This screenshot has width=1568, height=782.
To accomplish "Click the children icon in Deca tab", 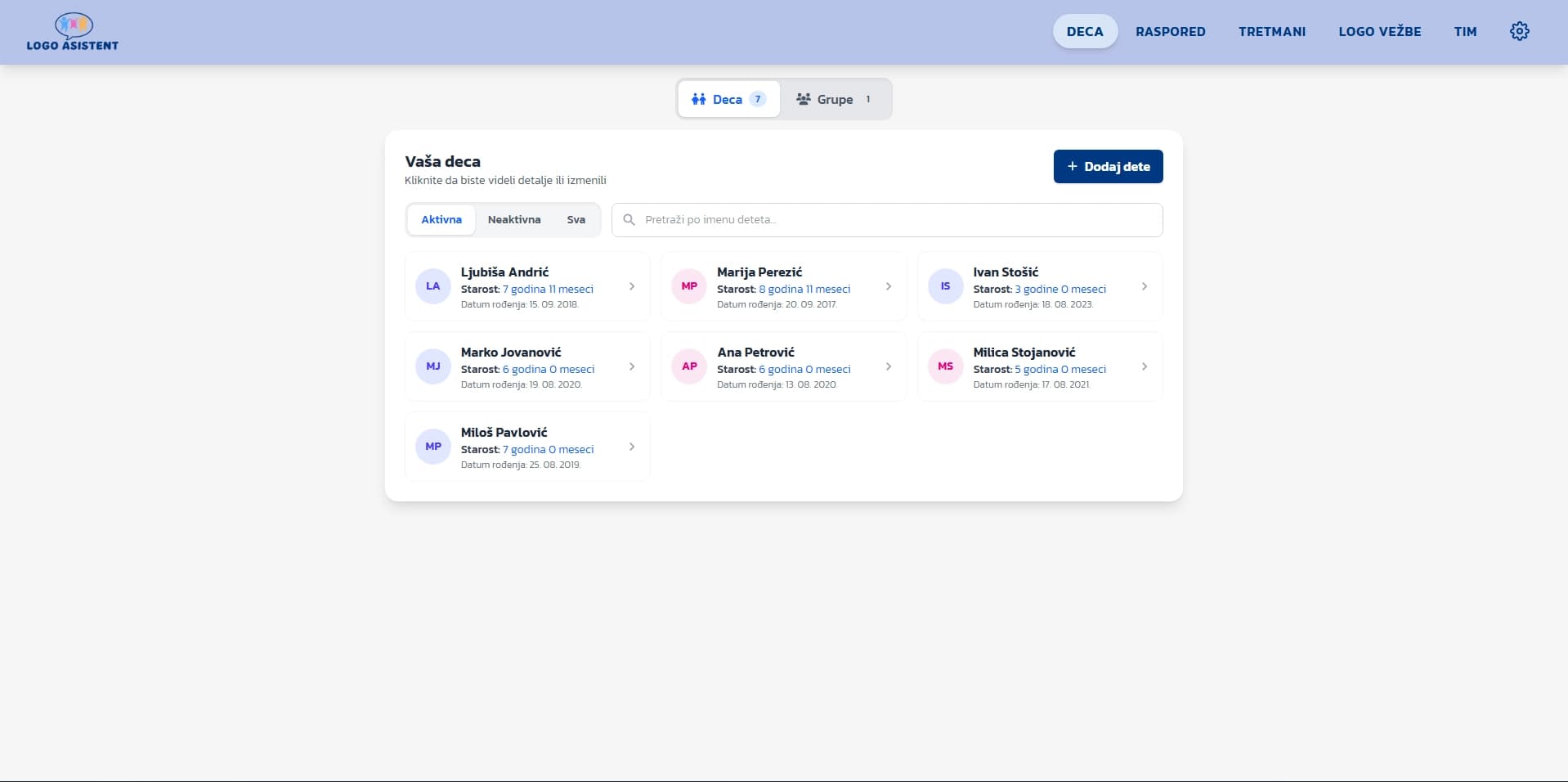I will (x=698, y=99).
